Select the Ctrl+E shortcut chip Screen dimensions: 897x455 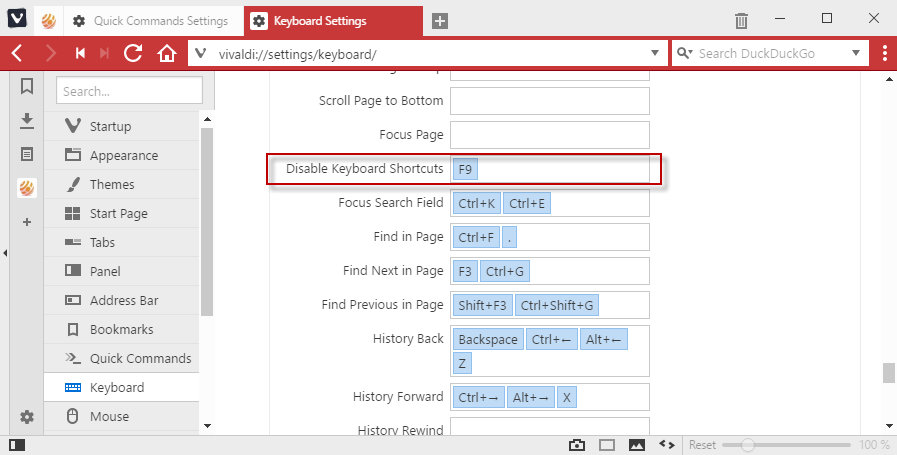pyautogui.click(x=527, y=203)
